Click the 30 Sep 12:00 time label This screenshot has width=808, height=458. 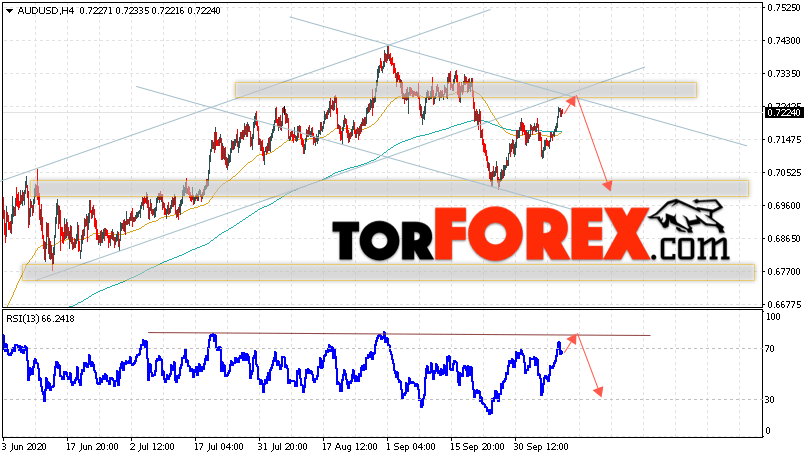(541, 447)
